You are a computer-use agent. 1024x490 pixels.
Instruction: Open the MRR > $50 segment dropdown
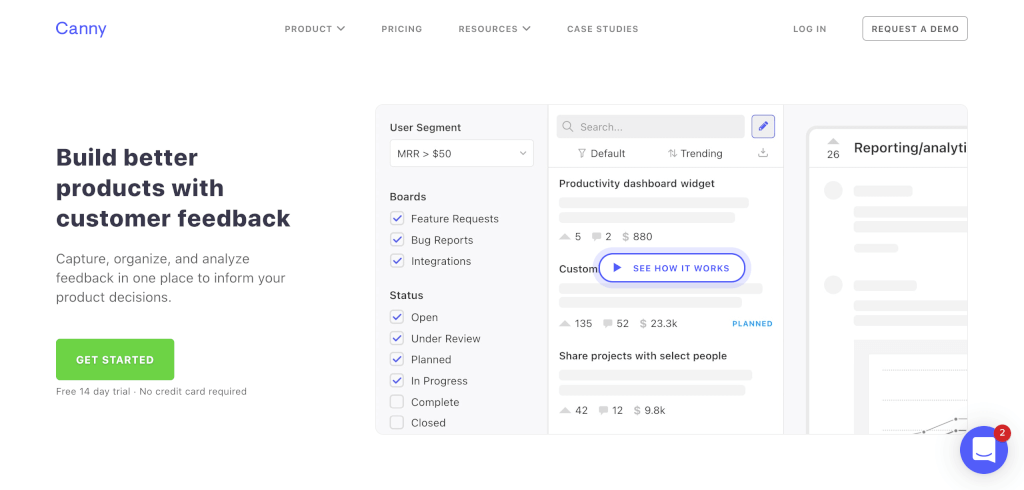462,154
